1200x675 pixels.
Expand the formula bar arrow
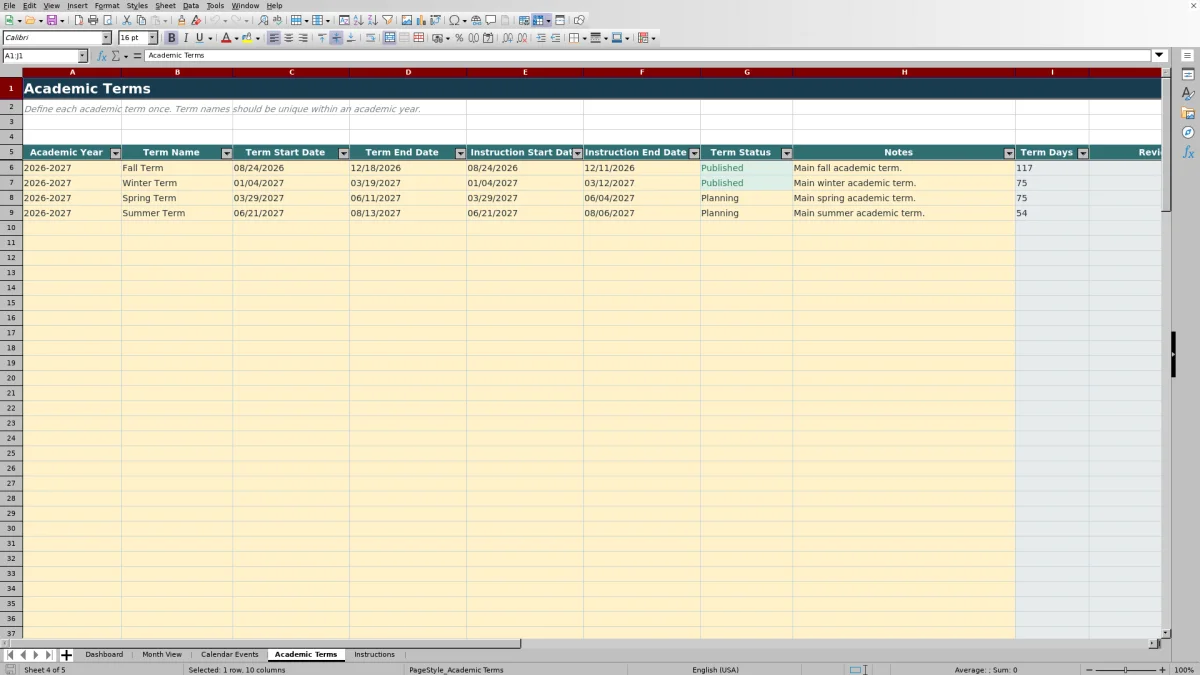[1160, 56]
